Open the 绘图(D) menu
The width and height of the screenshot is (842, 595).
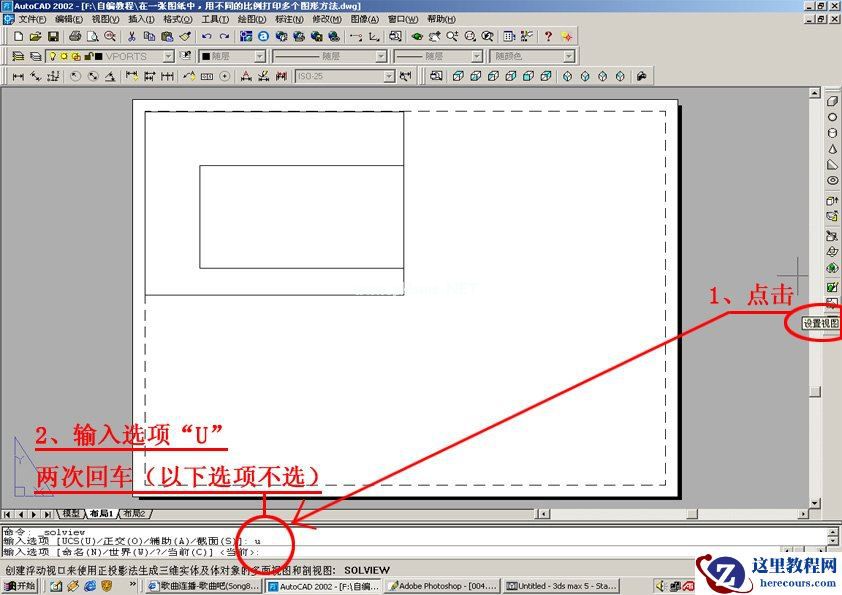pyautogui.click(x=252, y=19)
